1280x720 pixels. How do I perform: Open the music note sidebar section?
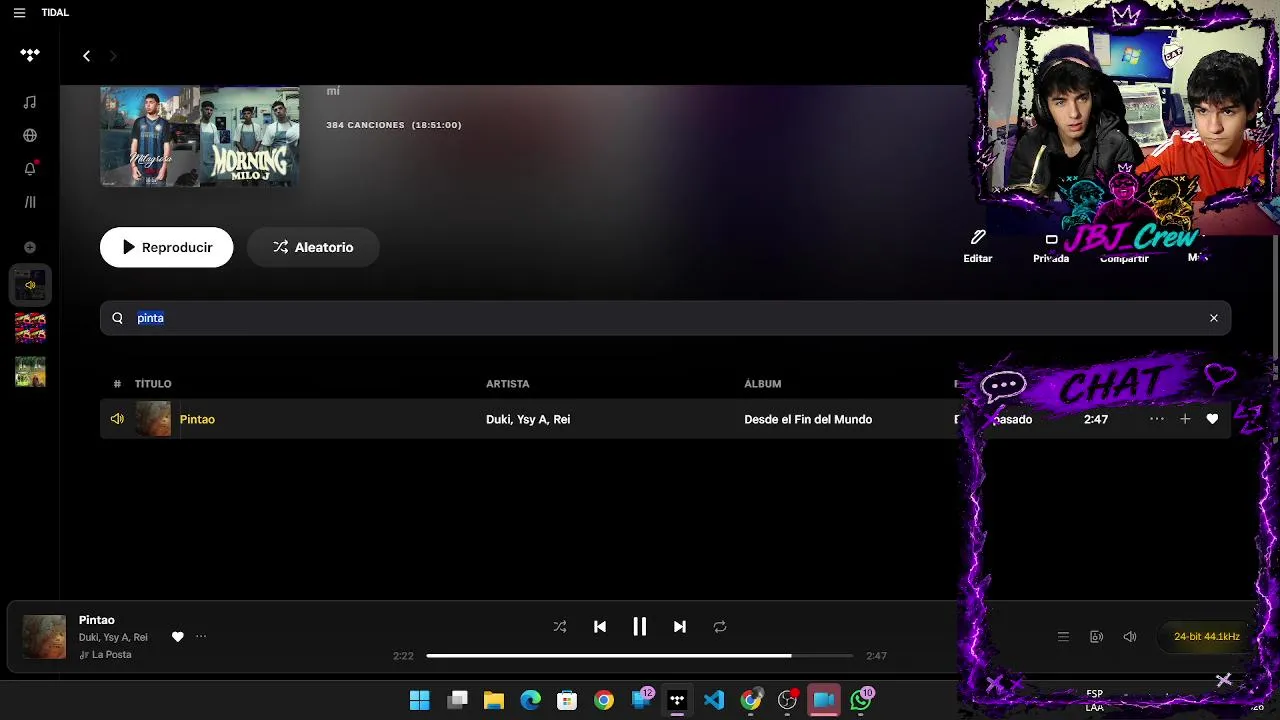click(x=30, y=102)
